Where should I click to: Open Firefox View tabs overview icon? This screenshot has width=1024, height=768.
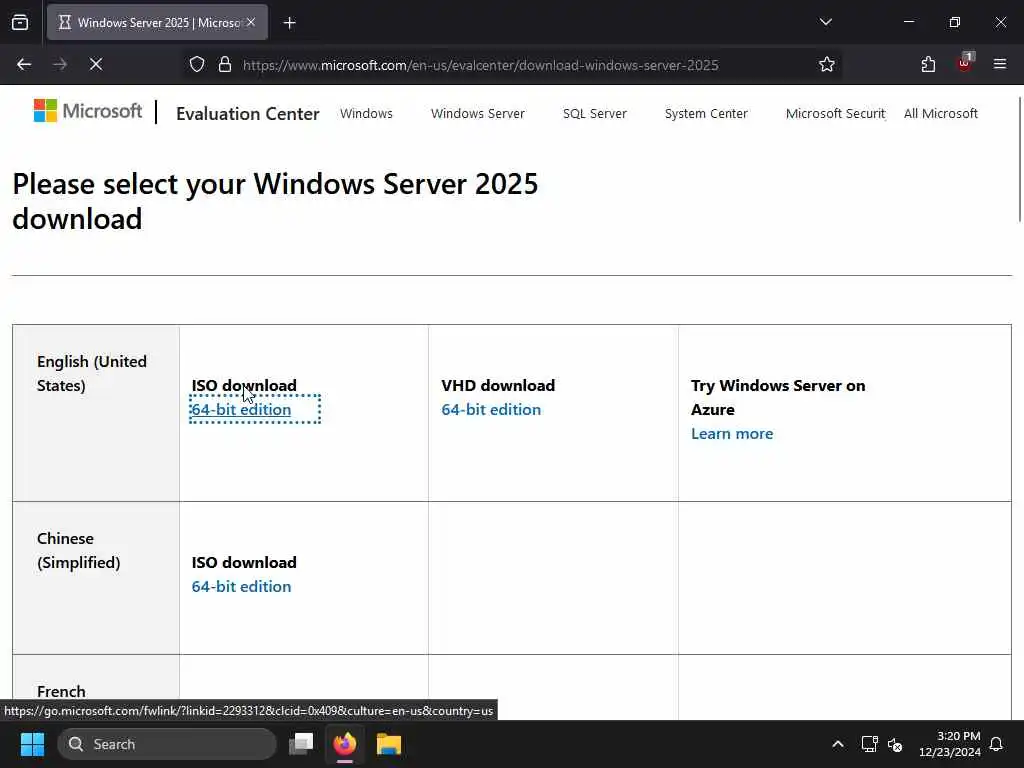tap(20, 23)
